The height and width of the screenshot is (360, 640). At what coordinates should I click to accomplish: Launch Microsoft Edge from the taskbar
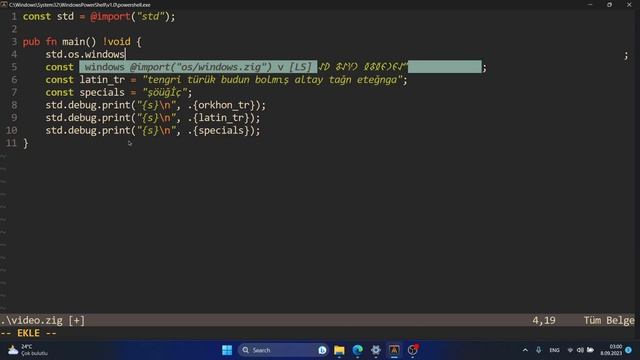coord(358,350)
